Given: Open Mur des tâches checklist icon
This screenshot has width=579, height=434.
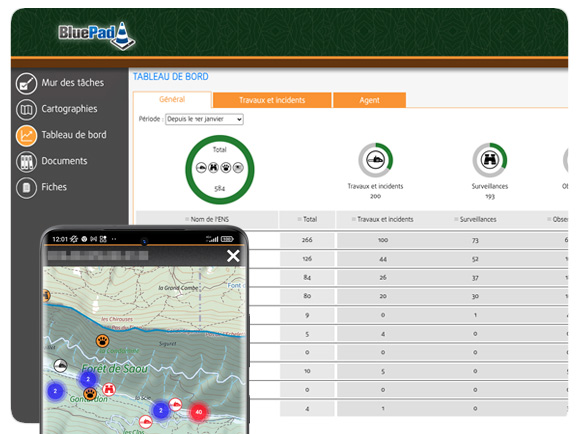Looking at the screenshot, I should [x=26, y=83].
